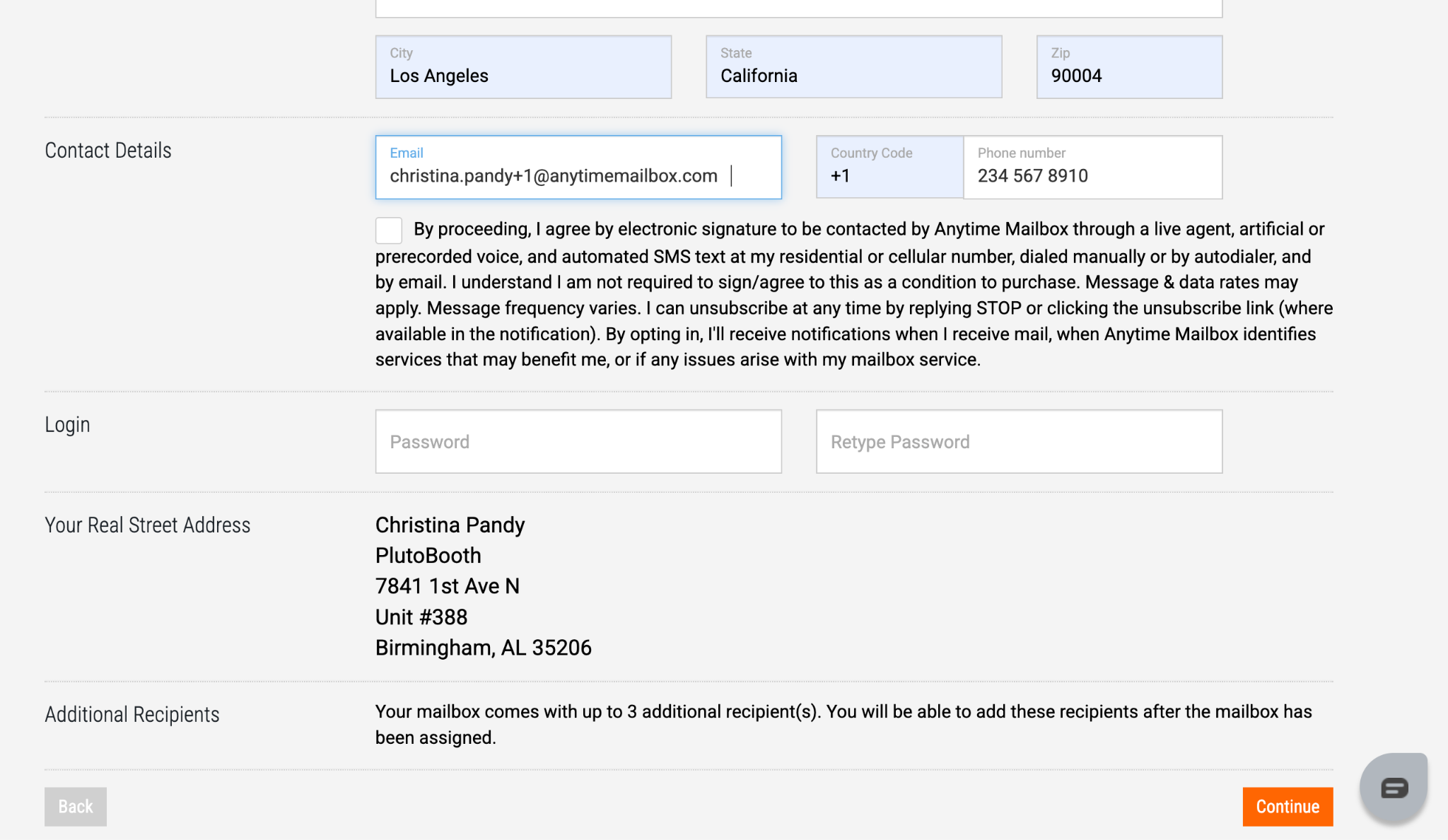
Task: Open the Country Code +1 selector
Action: pyautogui.click(x=889, y=168)
